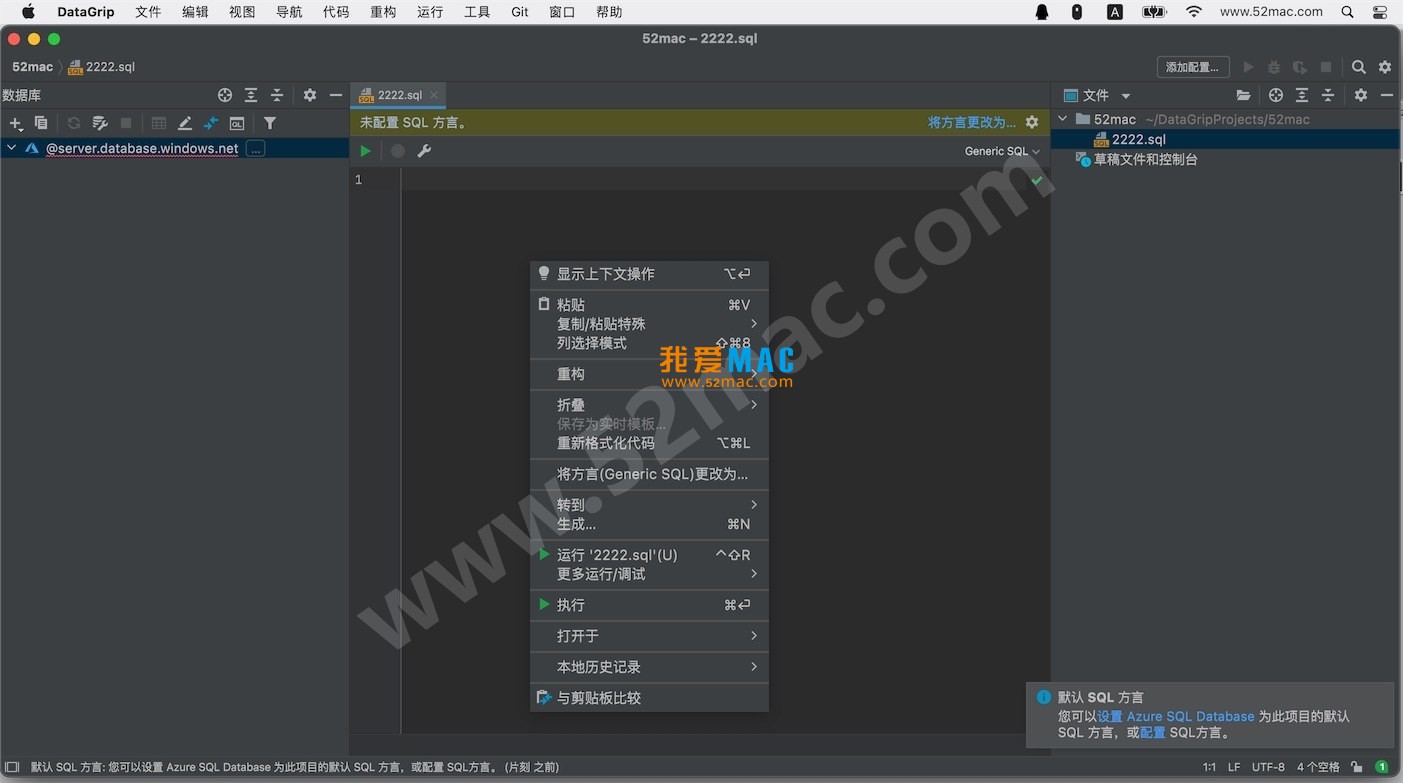The width and height of the screenshot is (1403, 783).
Task: Collapse the 52mac project folder
Action: (1063, 119)
